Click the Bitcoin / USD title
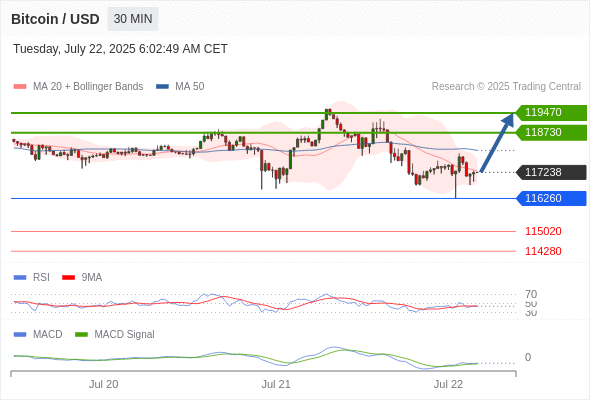 coord(55,19)
